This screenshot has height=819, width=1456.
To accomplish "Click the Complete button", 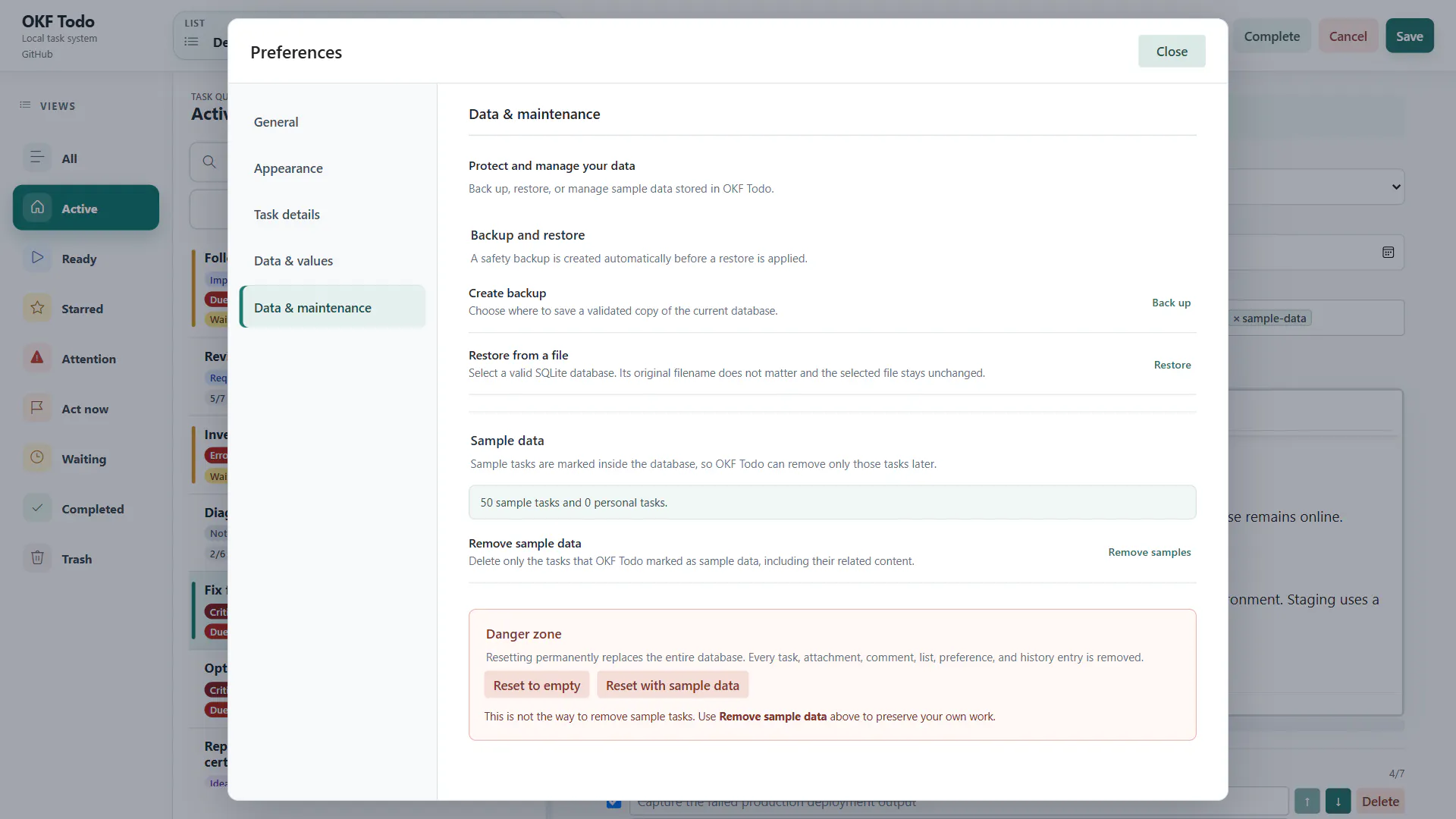I will click(1272, 36).
